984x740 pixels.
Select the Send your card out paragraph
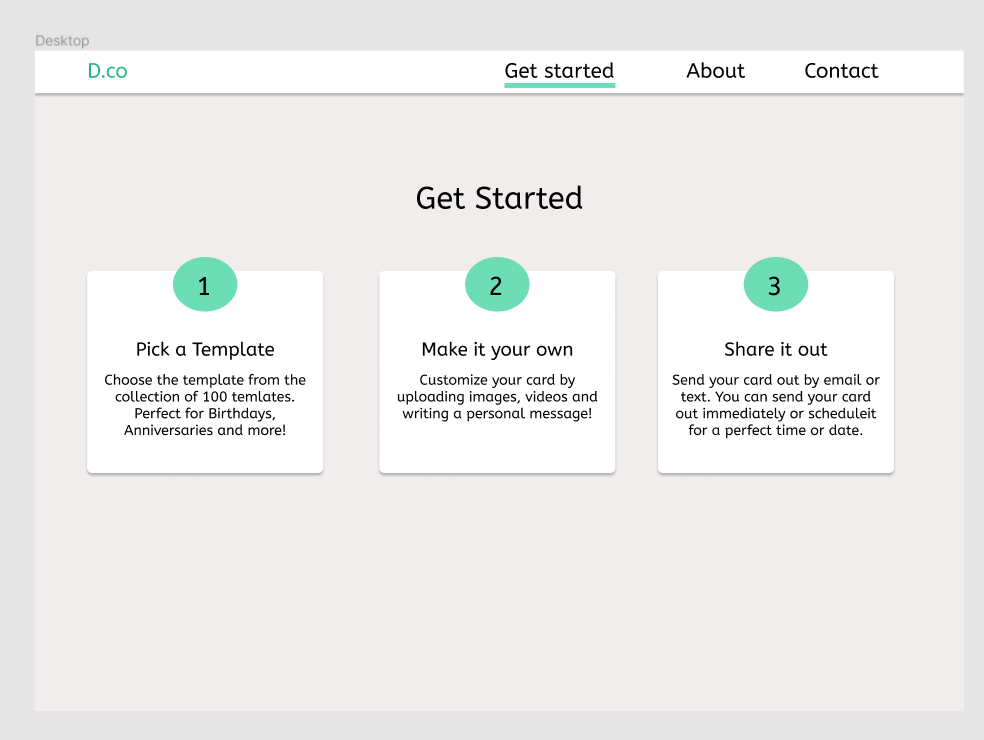(775, 405)
